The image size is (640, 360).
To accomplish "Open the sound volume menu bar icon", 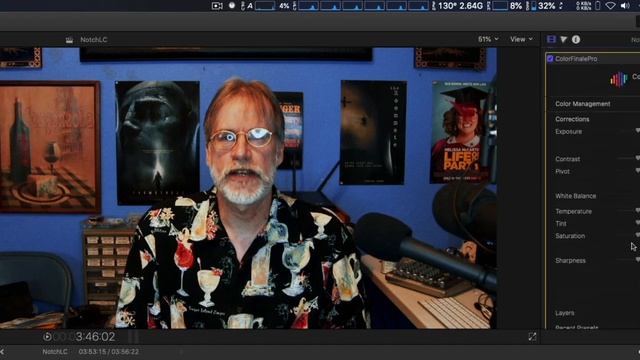I will (625, 6).
